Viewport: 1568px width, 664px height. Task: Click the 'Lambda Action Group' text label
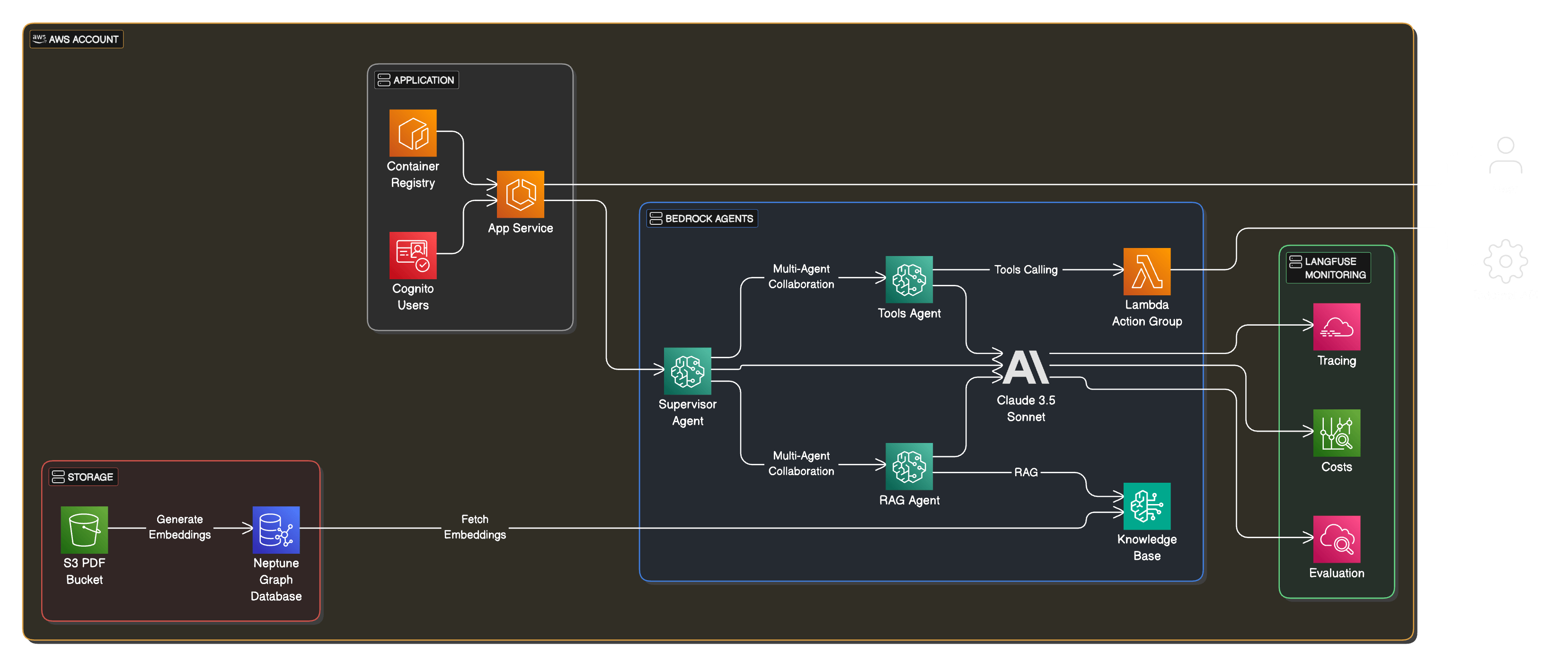pyautogui.click(x=1147, y=313)
